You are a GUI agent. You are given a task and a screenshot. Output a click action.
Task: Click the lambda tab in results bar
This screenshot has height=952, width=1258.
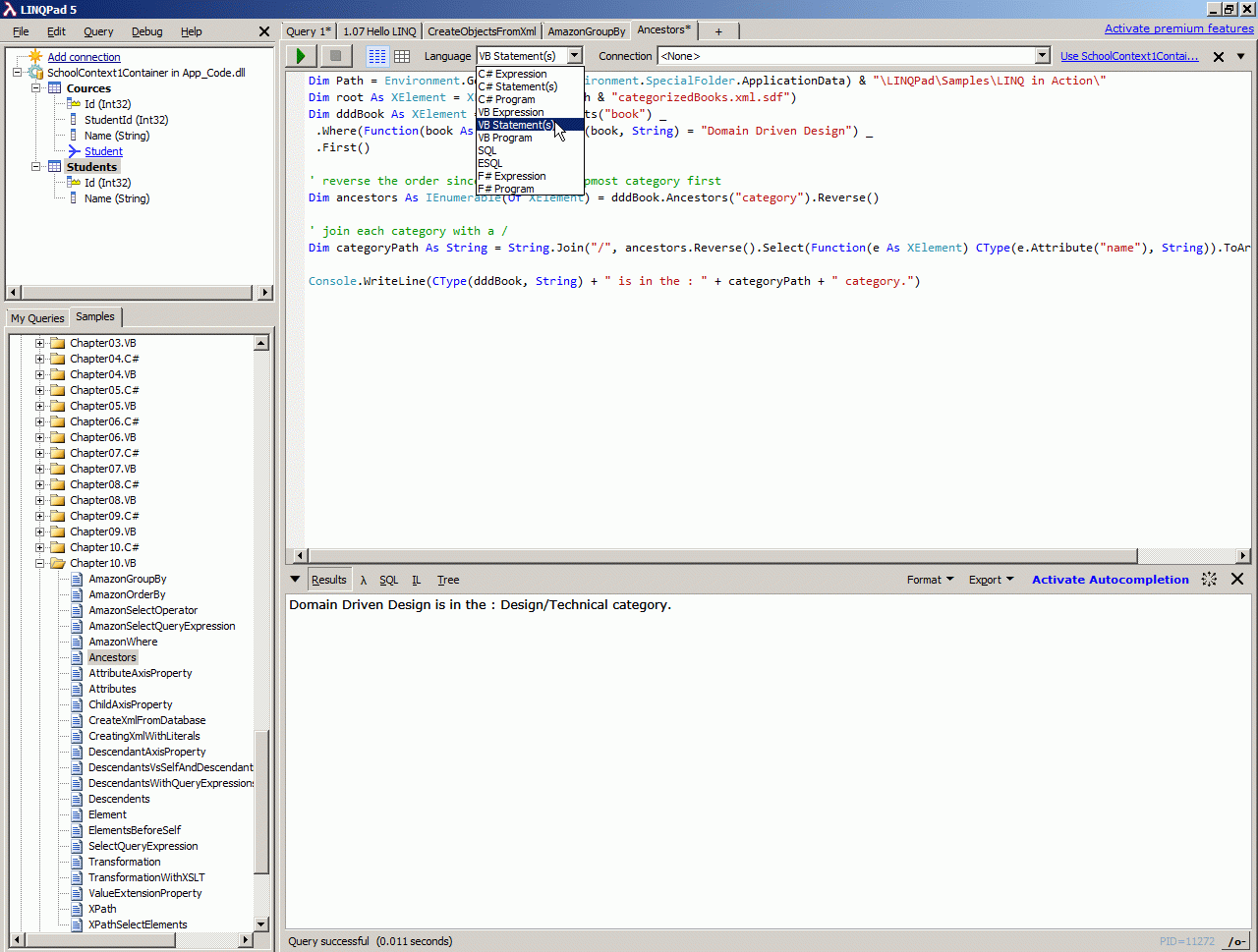click(x=364, y=580)
